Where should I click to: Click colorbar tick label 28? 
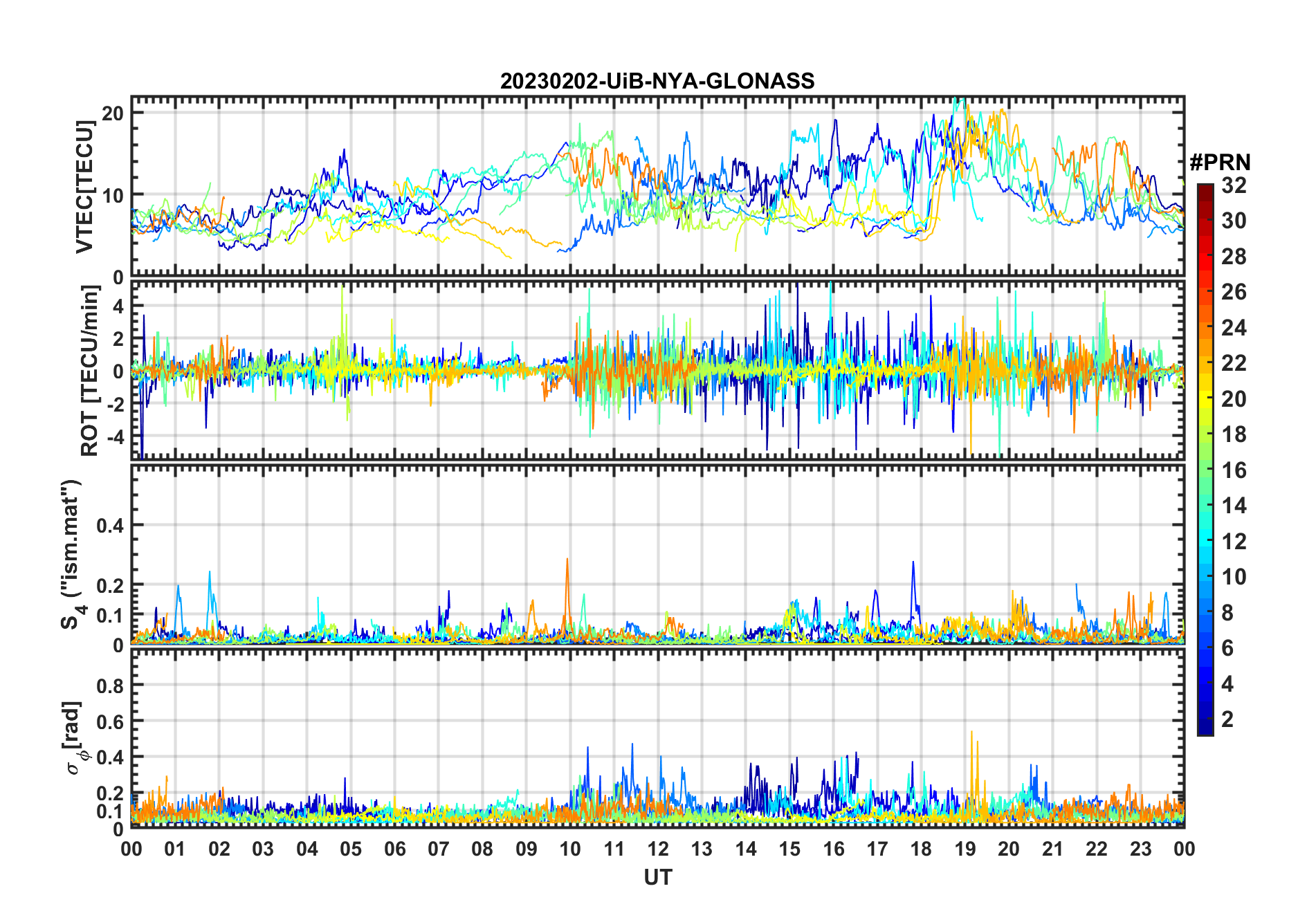1234,257
